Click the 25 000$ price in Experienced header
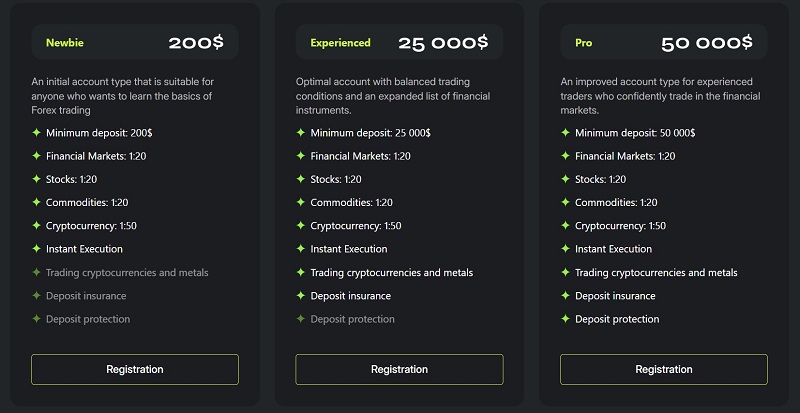800x413 pixels. pos(443,43)
